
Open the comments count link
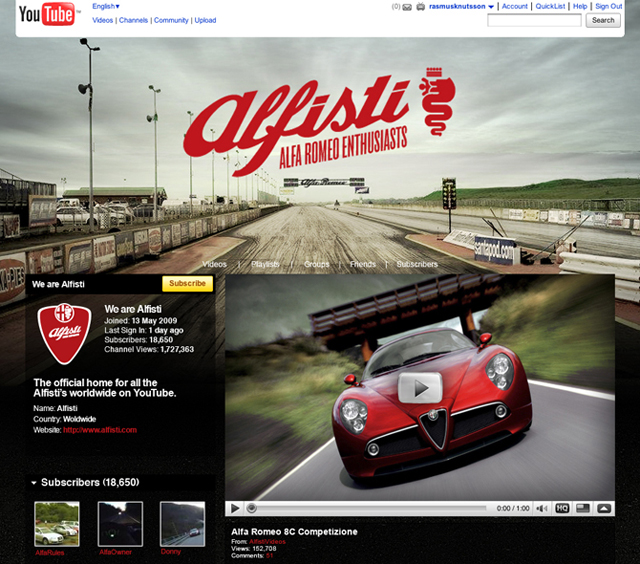tap(269, 555)
